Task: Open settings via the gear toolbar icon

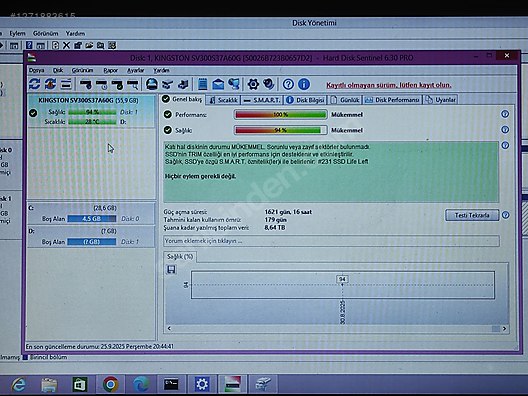Action: tap(253, 84)
